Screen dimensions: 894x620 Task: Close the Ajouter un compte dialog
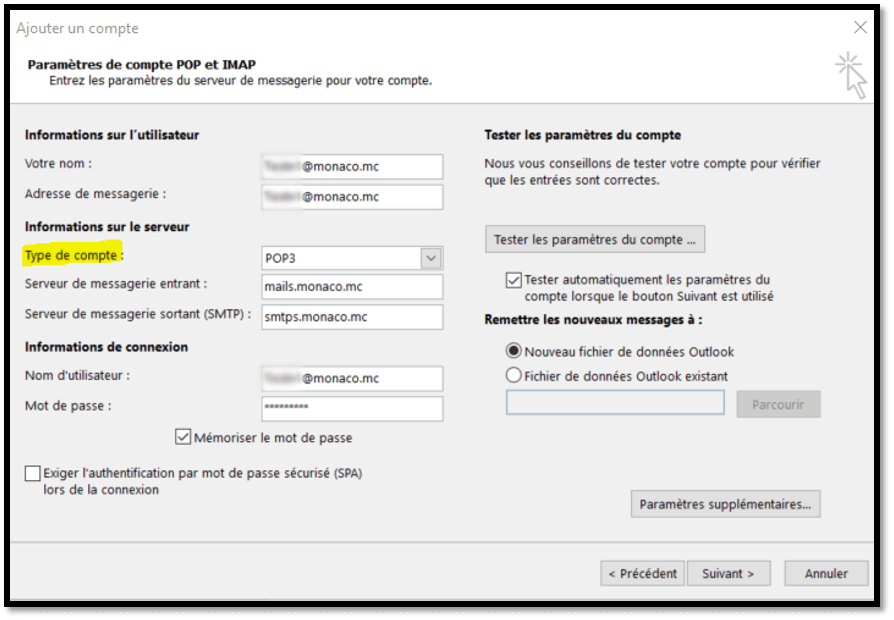[x=859, y=28]
